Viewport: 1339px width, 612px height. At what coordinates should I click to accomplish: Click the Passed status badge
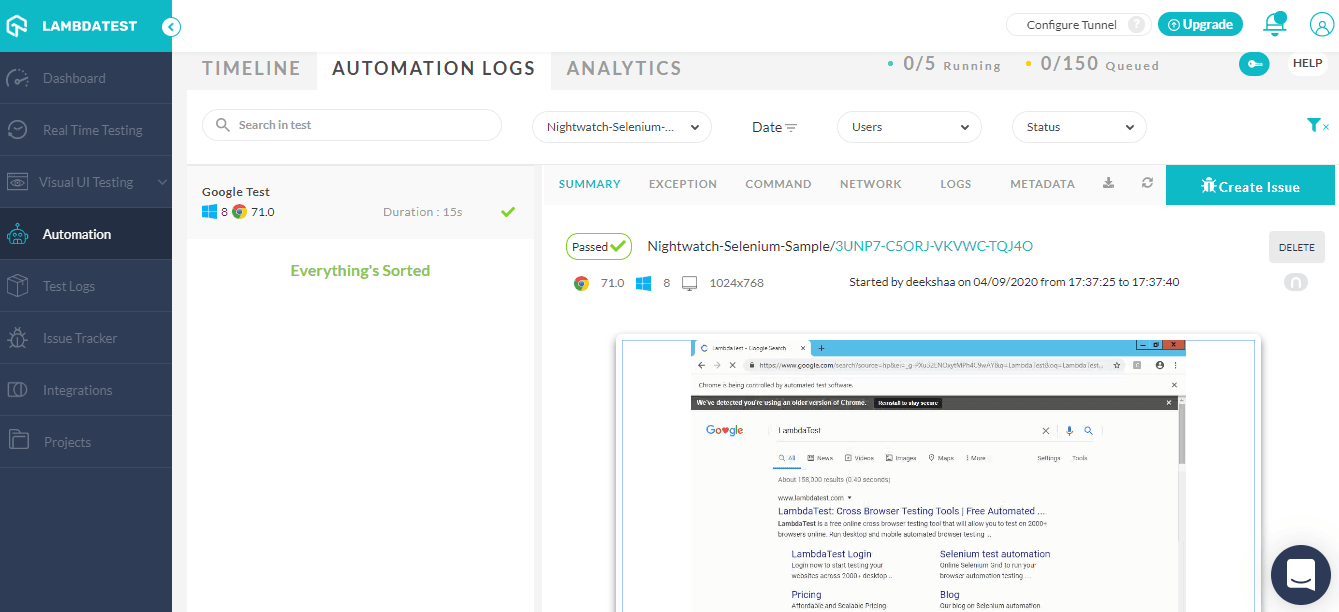599,246
